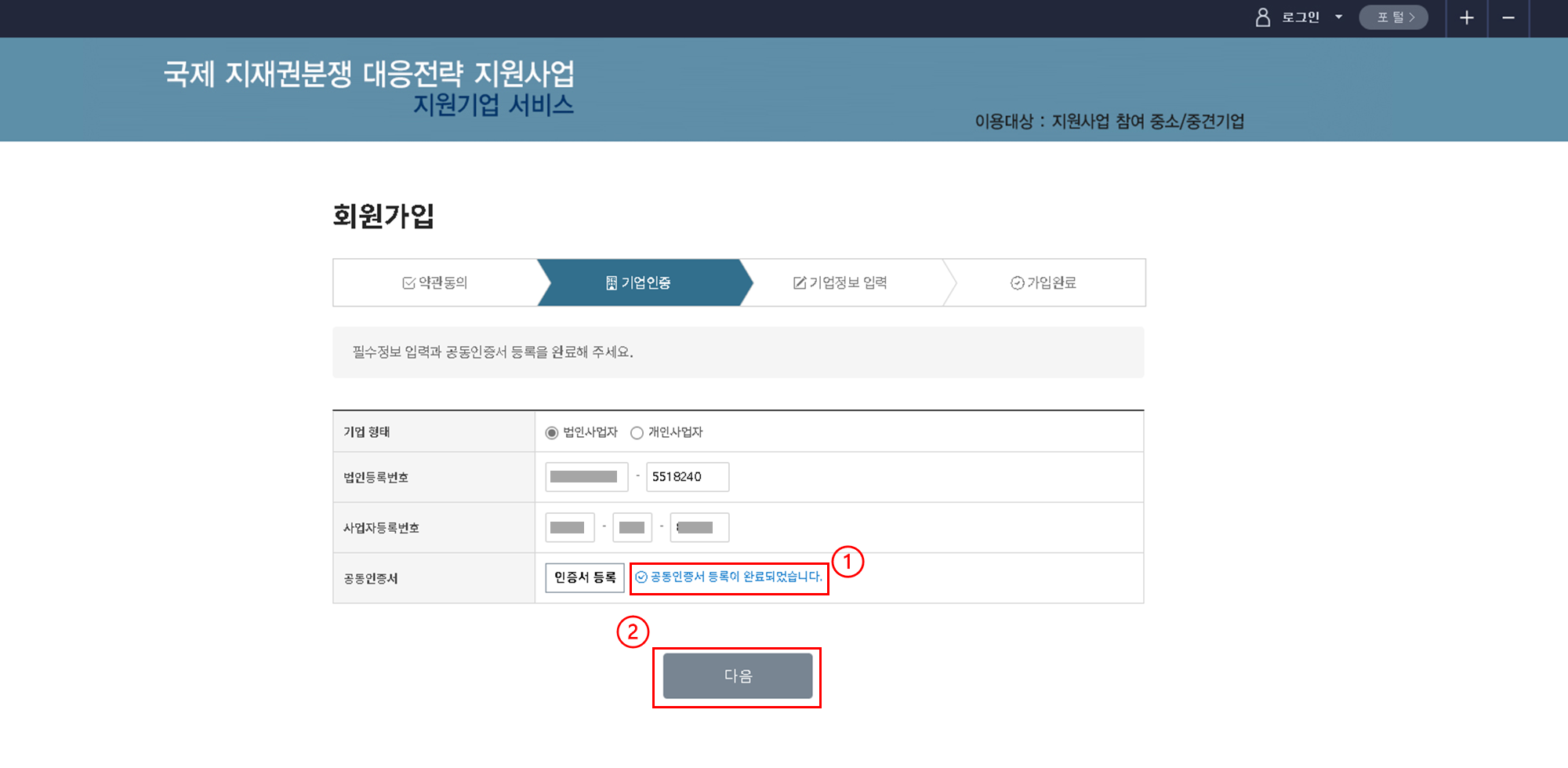Click the 법인등록번호 field containing 5518240
This screenshot has width=1568, height=768.
(687, 477)
